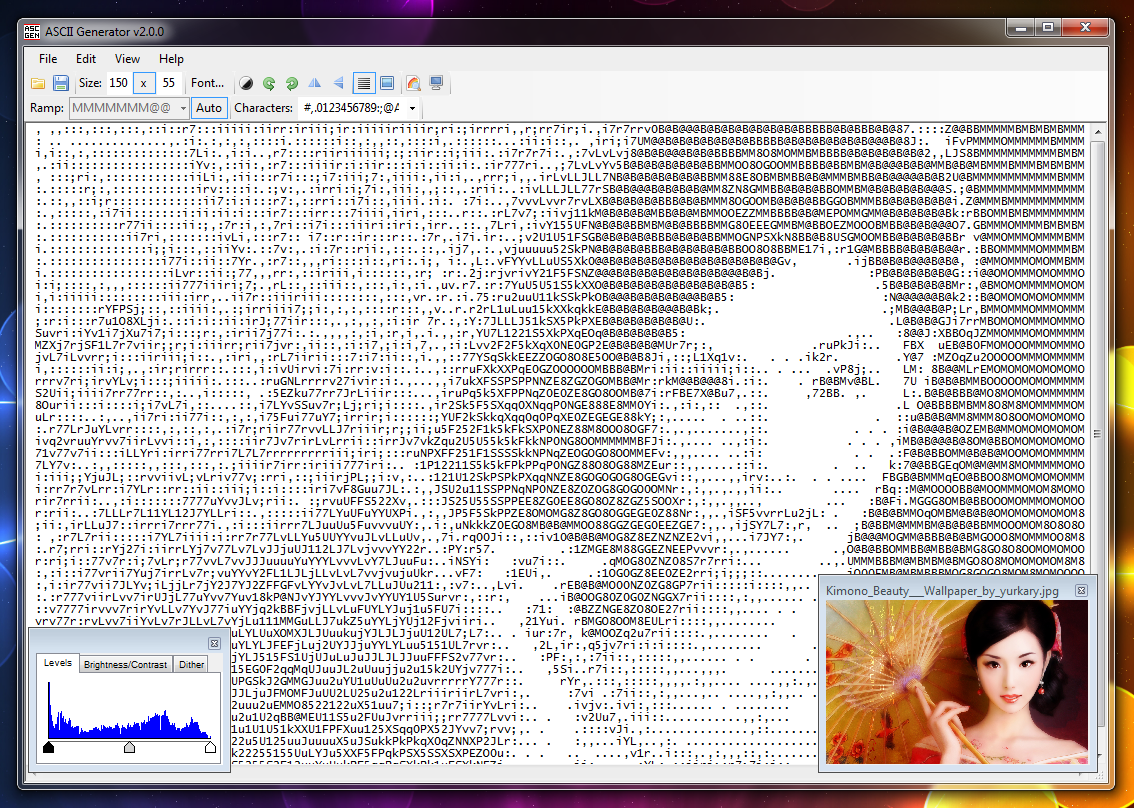Open the color preview magnifier icon

click(413, 83)
